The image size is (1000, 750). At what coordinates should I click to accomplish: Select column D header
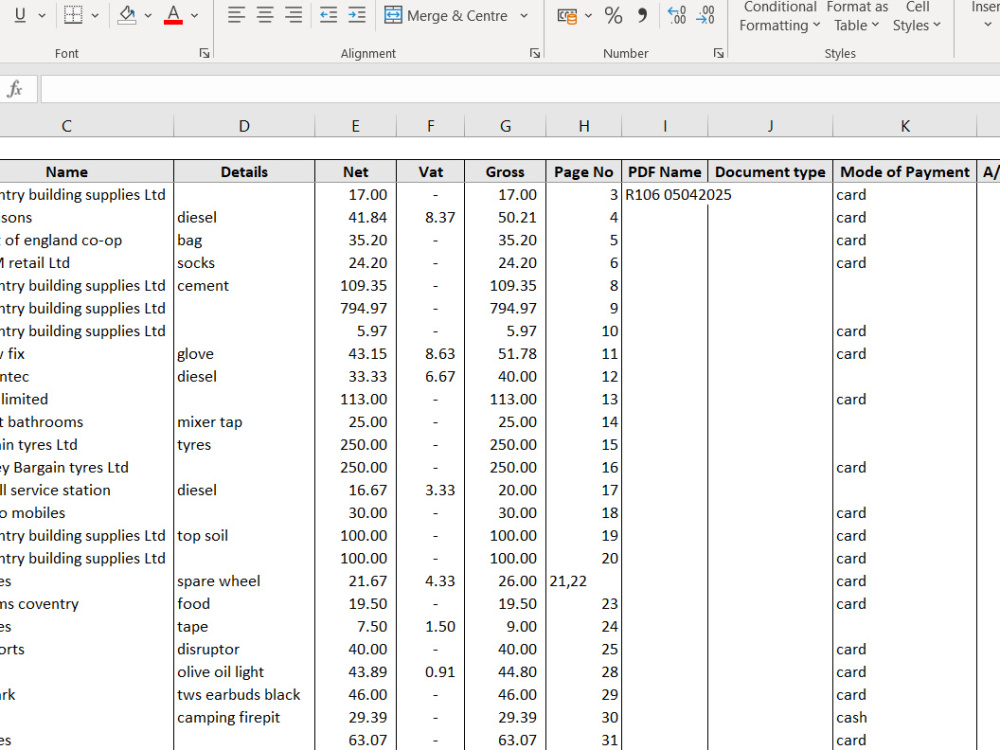tap(244, 126)
